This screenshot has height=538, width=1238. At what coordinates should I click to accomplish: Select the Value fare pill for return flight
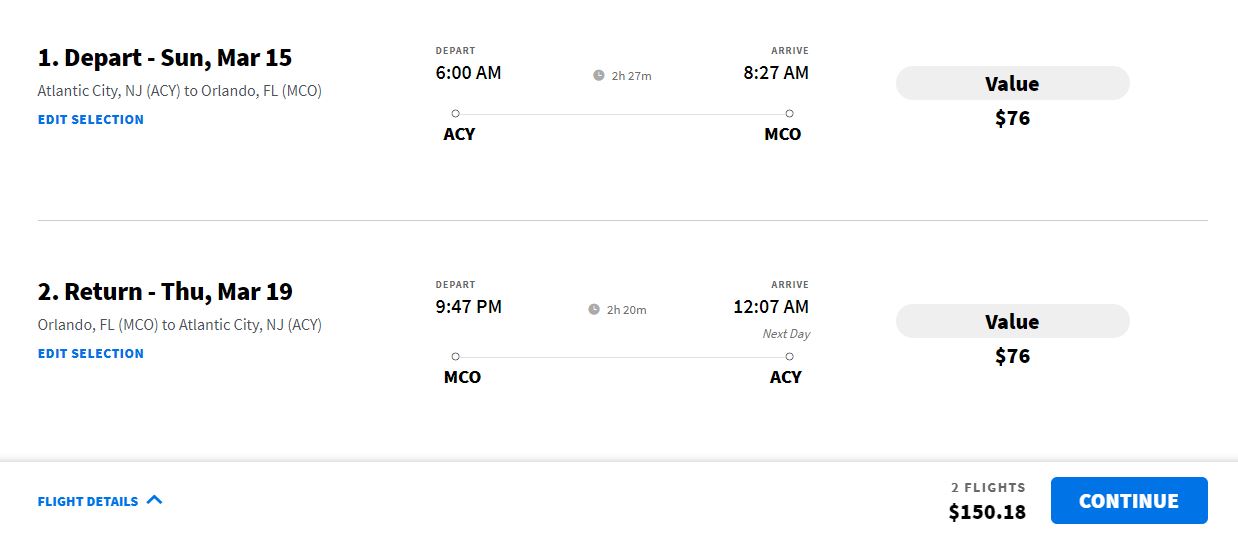1012,322
